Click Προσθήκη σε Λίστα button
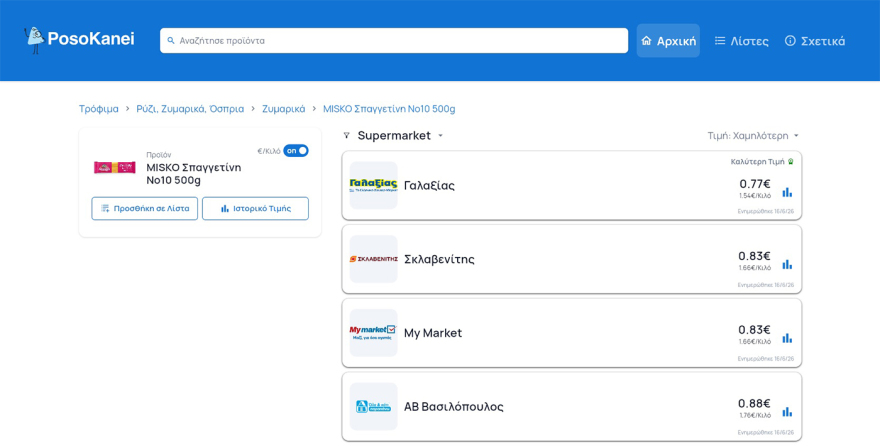Viewport: 880px width, 446px height. [x=145, y=208]
